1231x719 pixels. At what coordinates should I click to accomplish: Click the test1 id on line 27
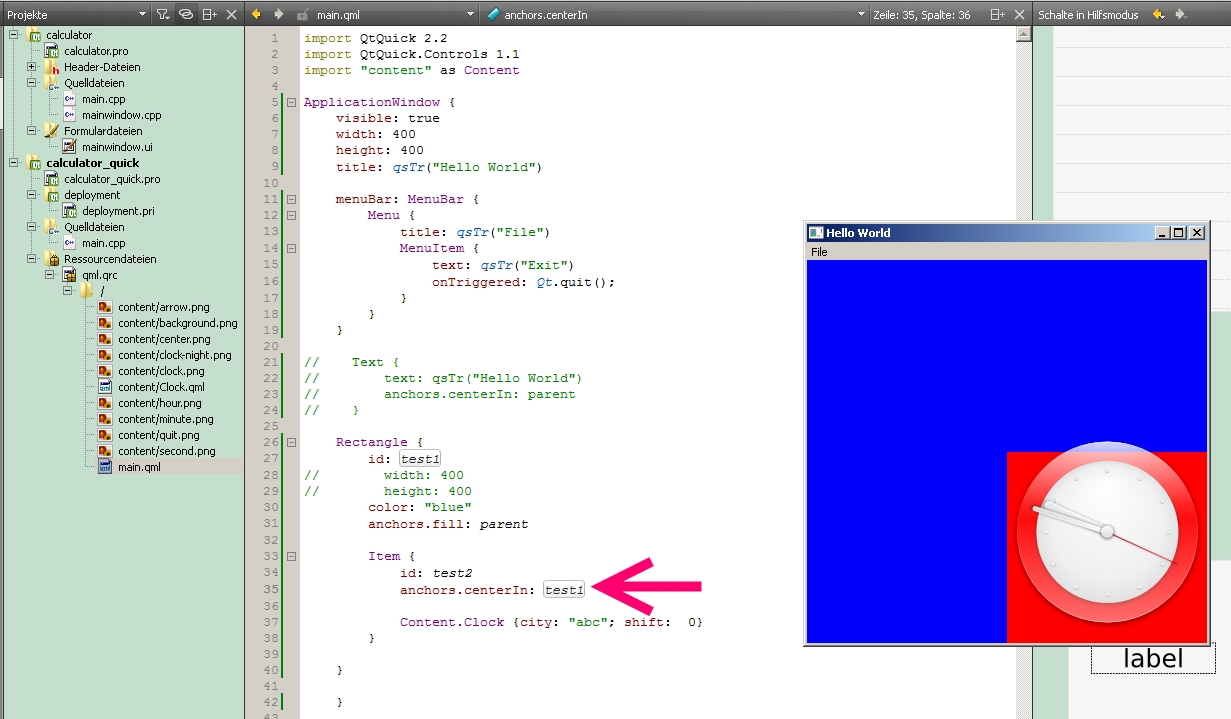tap(420, 459)
